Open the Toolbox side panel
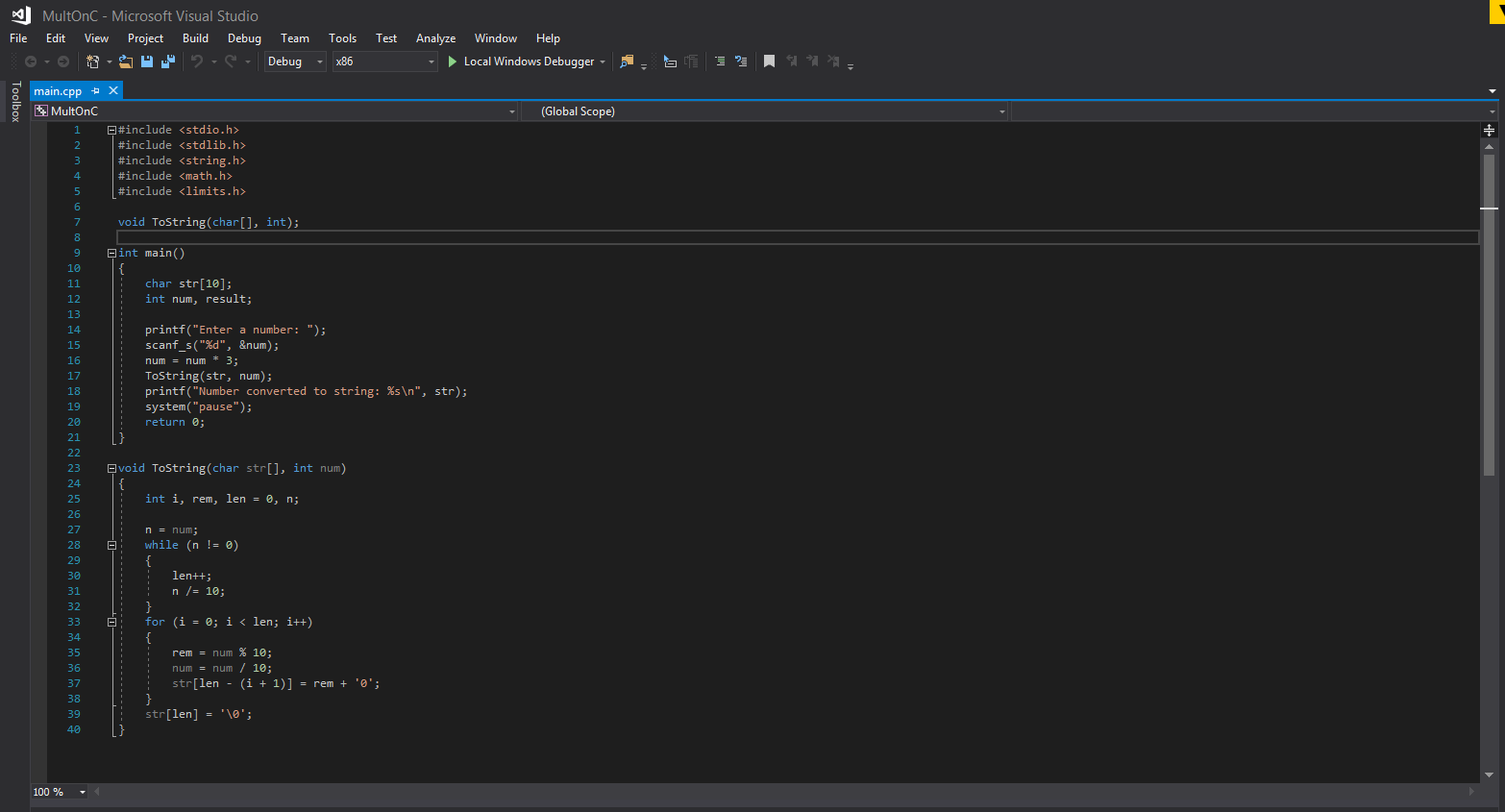The width and height of the screenshot is (1505, 812). (x=15, y=102)
